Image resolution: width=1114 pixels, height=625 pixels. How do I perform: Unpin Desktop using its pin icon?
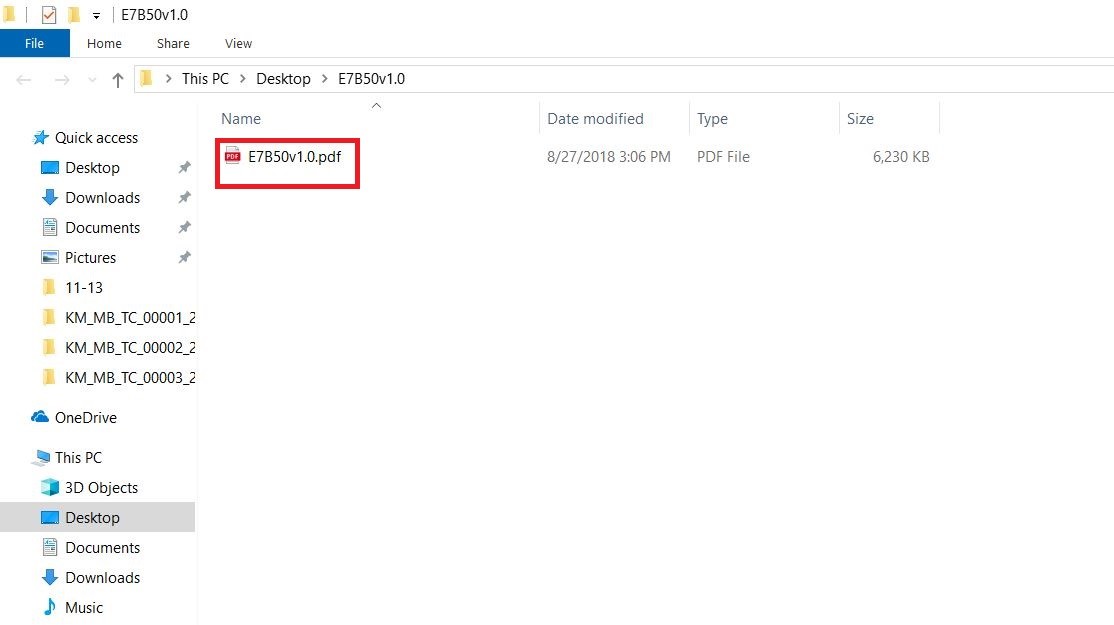184,168
